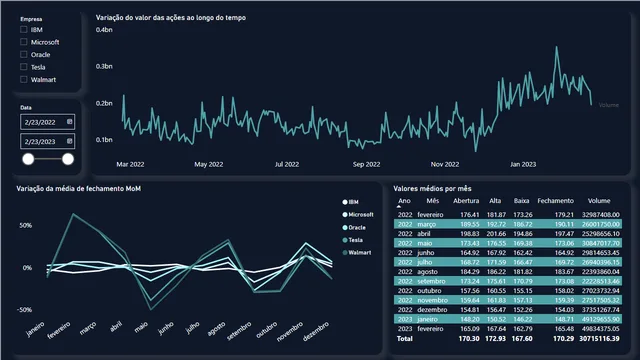
Task: Click total volume 30715116.39
Action: 599,338
